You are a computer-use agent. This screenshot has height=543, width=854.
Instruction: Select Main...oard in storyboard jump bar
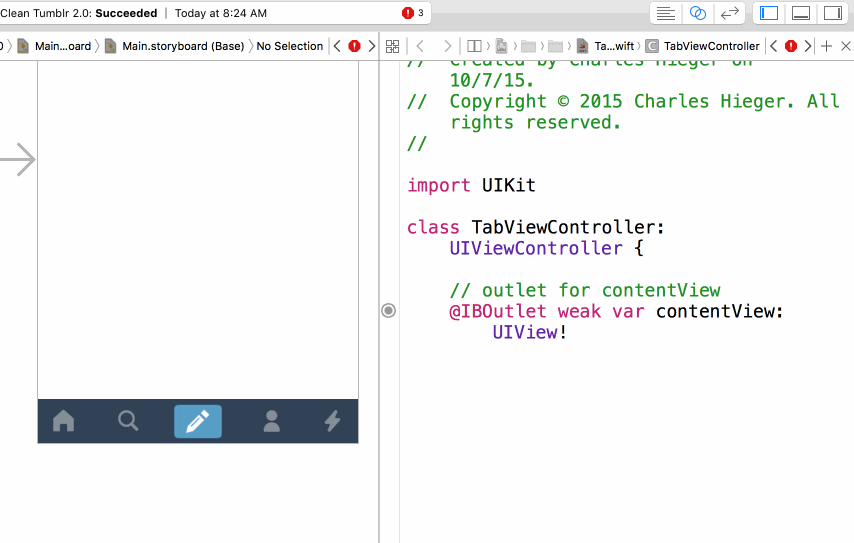click(x=54, y=46)
